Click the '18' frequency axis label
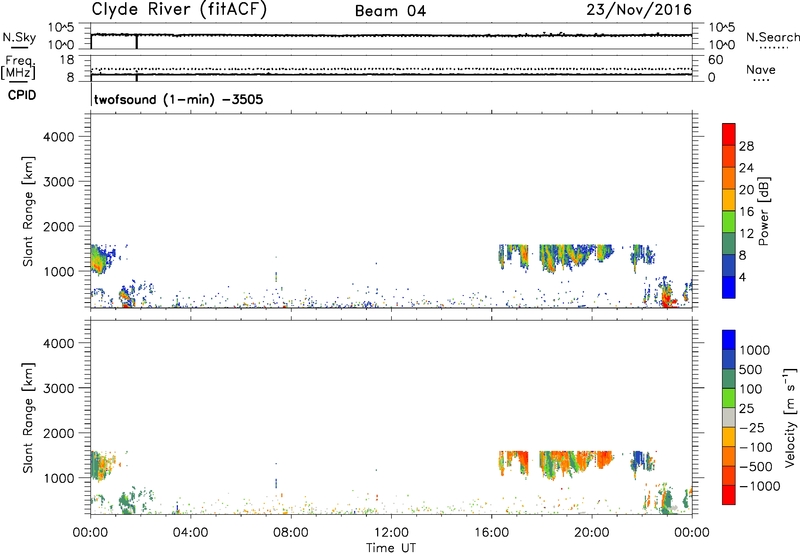This screenshot has height=554, width=800. 67,60
